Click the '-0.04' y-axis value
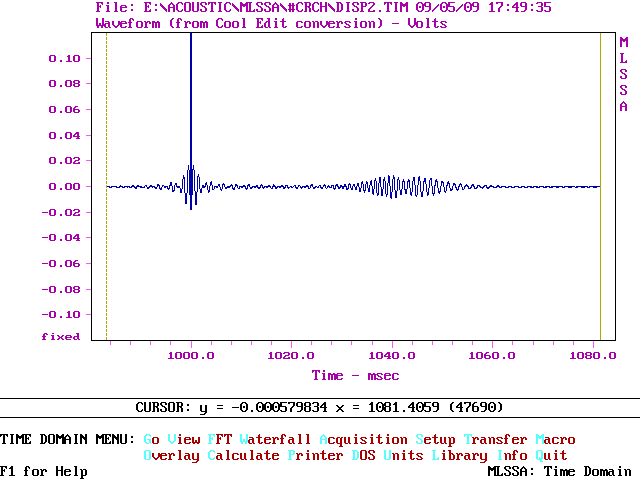This screenshot has width=640, height=480. 61,238
